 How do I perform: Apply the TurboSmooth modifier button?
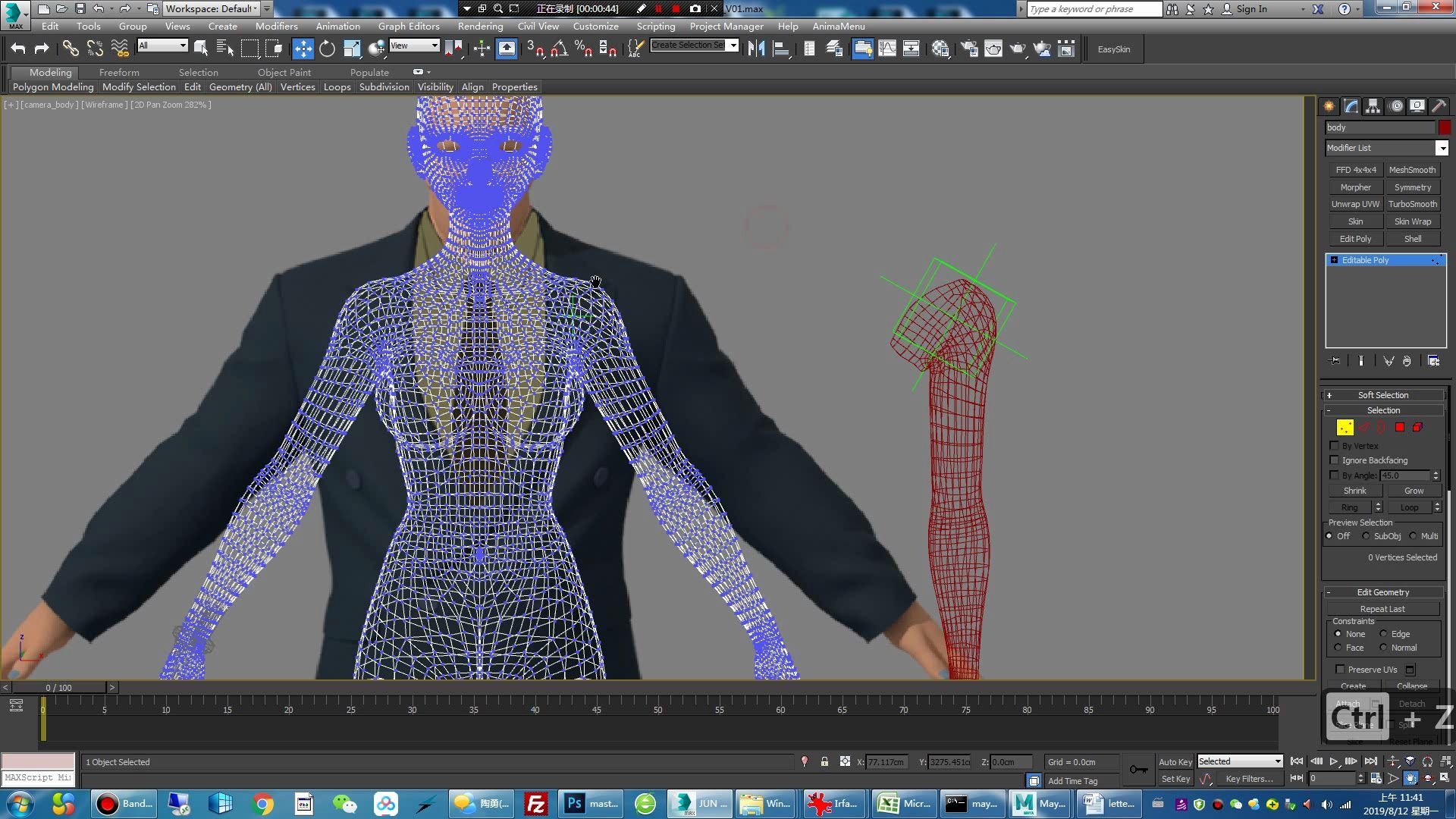point(1412,204)
